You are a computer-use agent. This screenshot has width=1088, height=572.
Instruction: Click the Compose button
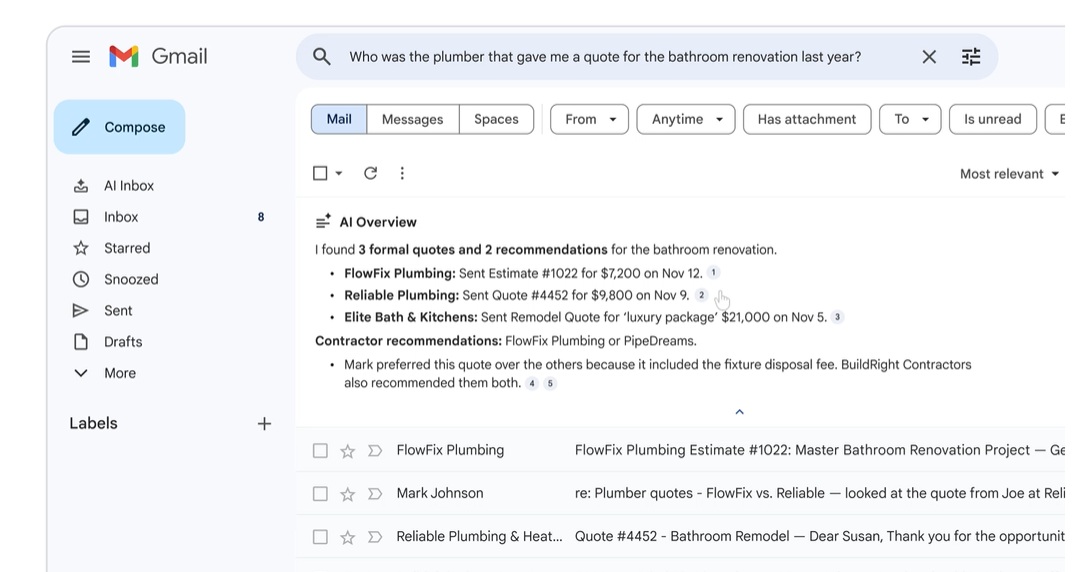click(x=119, y=127)
